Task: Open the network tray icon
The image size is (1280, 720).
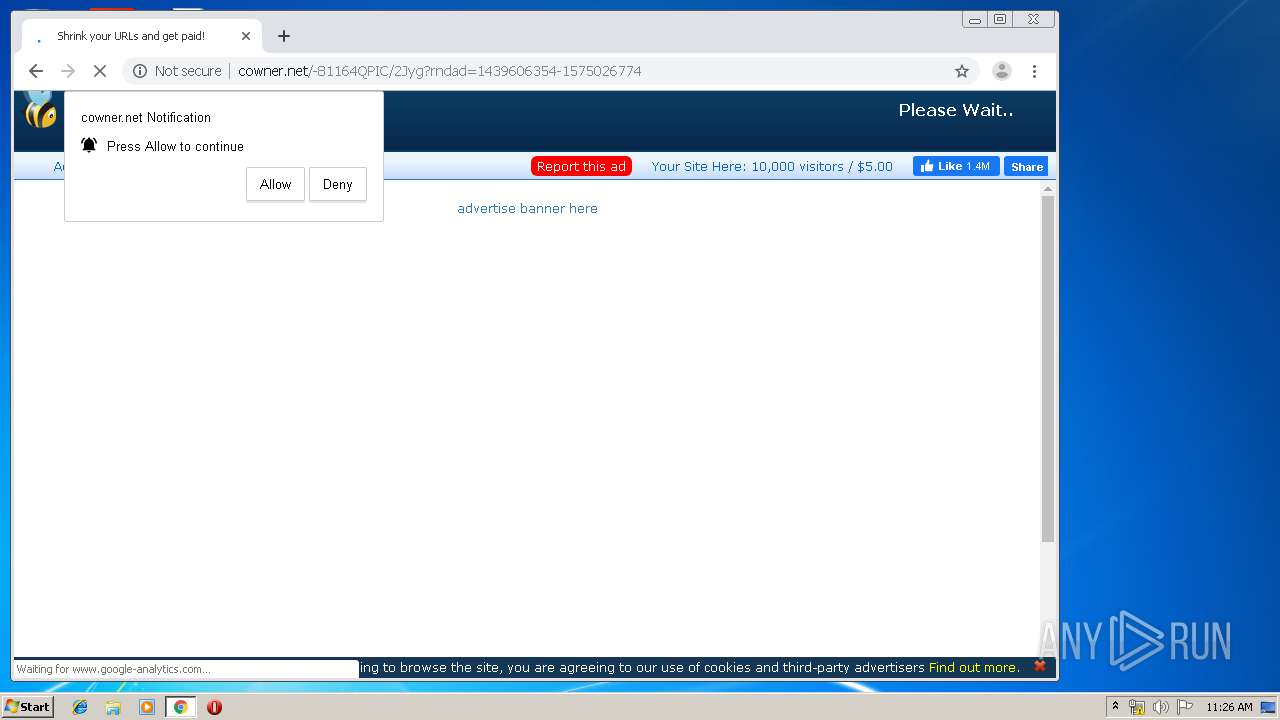Action: pos(1137,707)
